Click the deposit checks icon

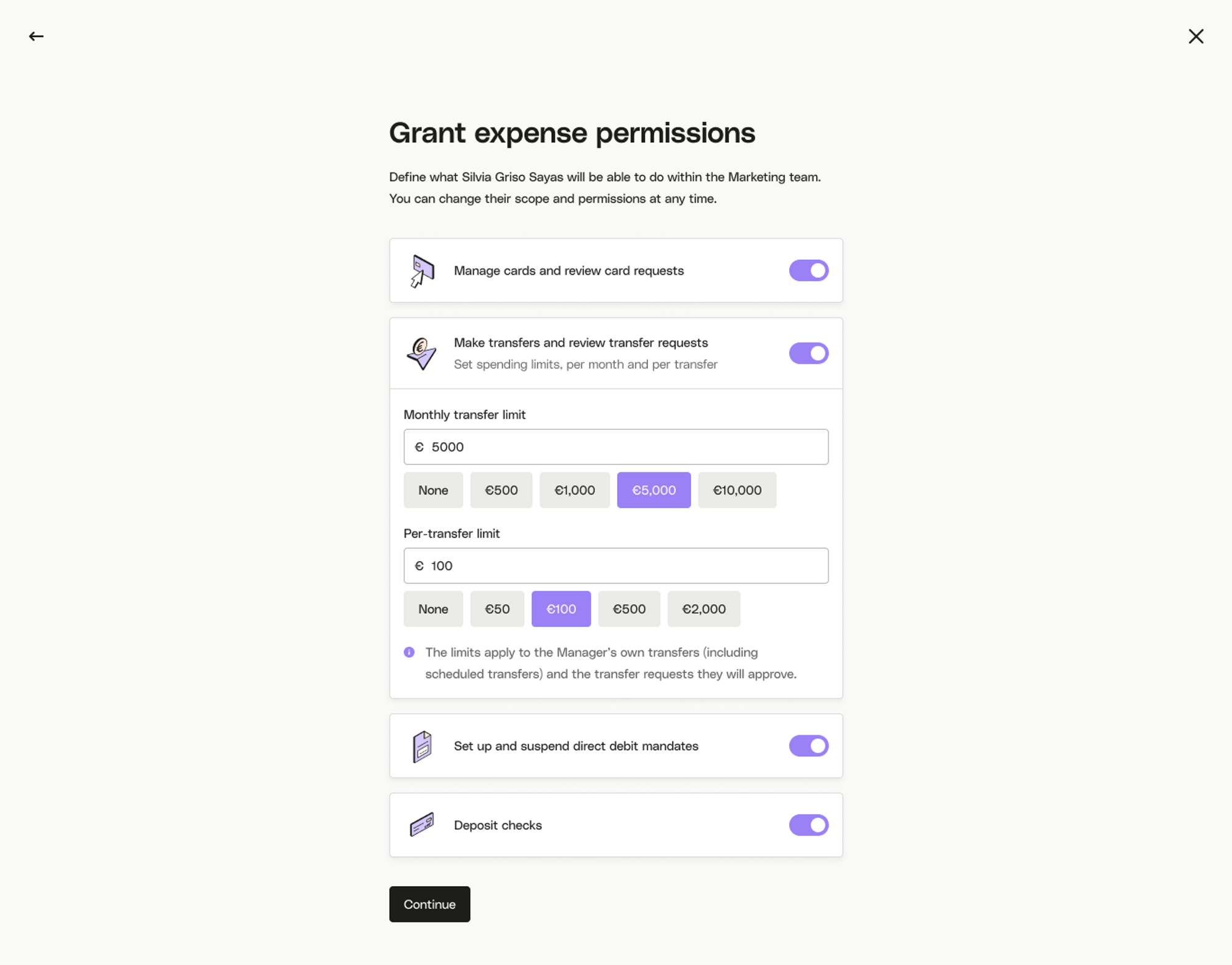(x=422, y=825)
